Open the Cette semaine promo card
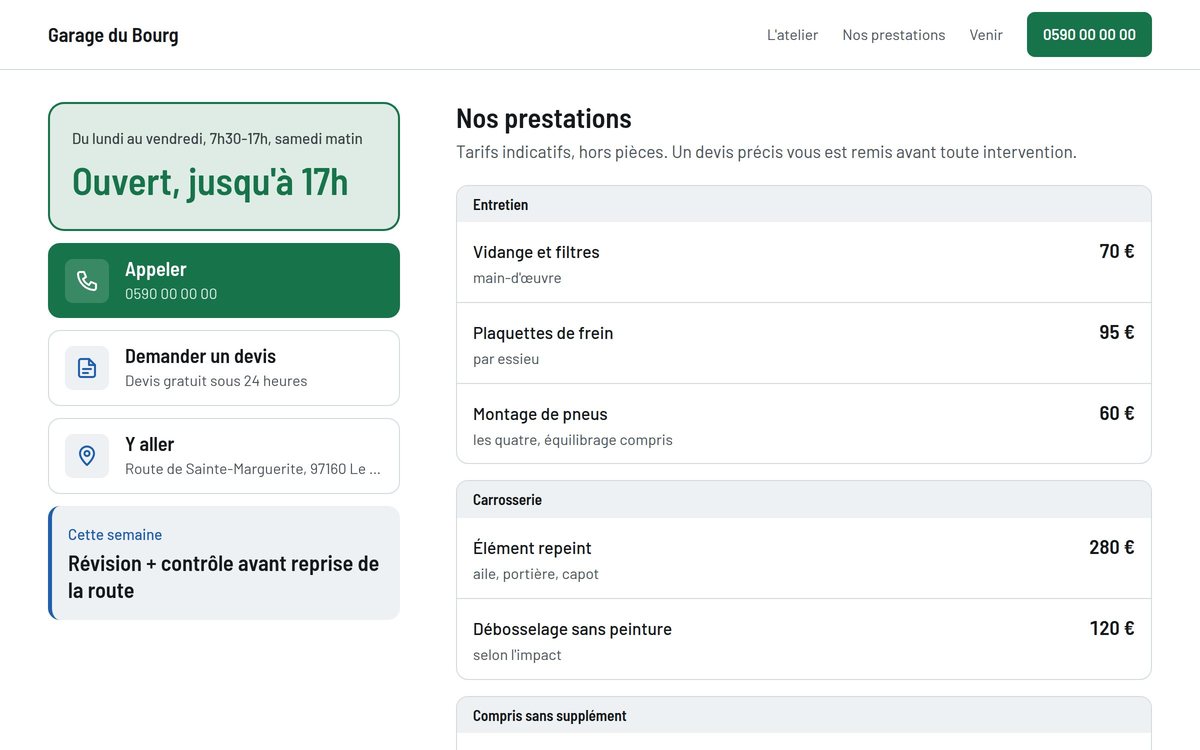The height and width of the screenshot is (750, 1200). 224,563
